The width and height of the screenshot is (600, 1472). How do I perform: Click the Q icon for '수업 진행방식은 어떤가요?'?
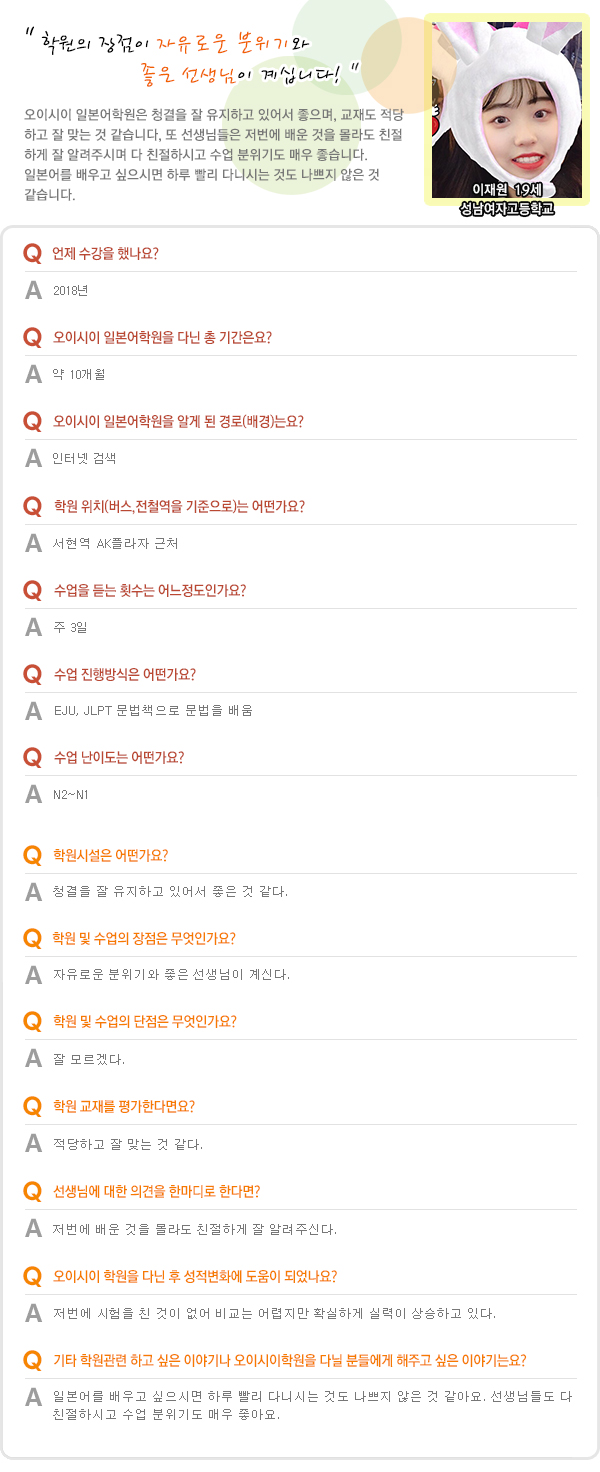[32, 674]
